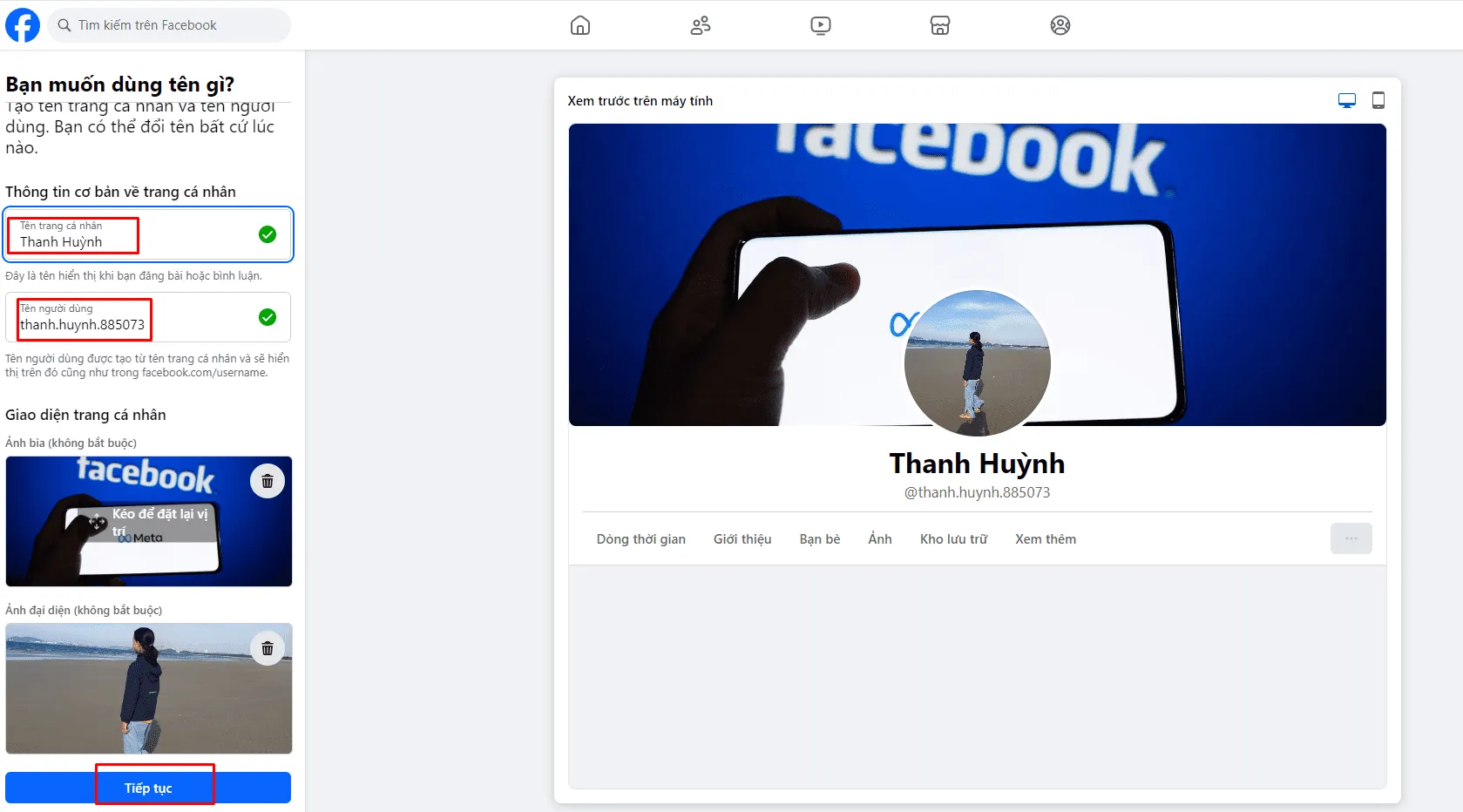Switch preview to desktop view
The width and height of the screenshot is (1463, 812).
1346,100
